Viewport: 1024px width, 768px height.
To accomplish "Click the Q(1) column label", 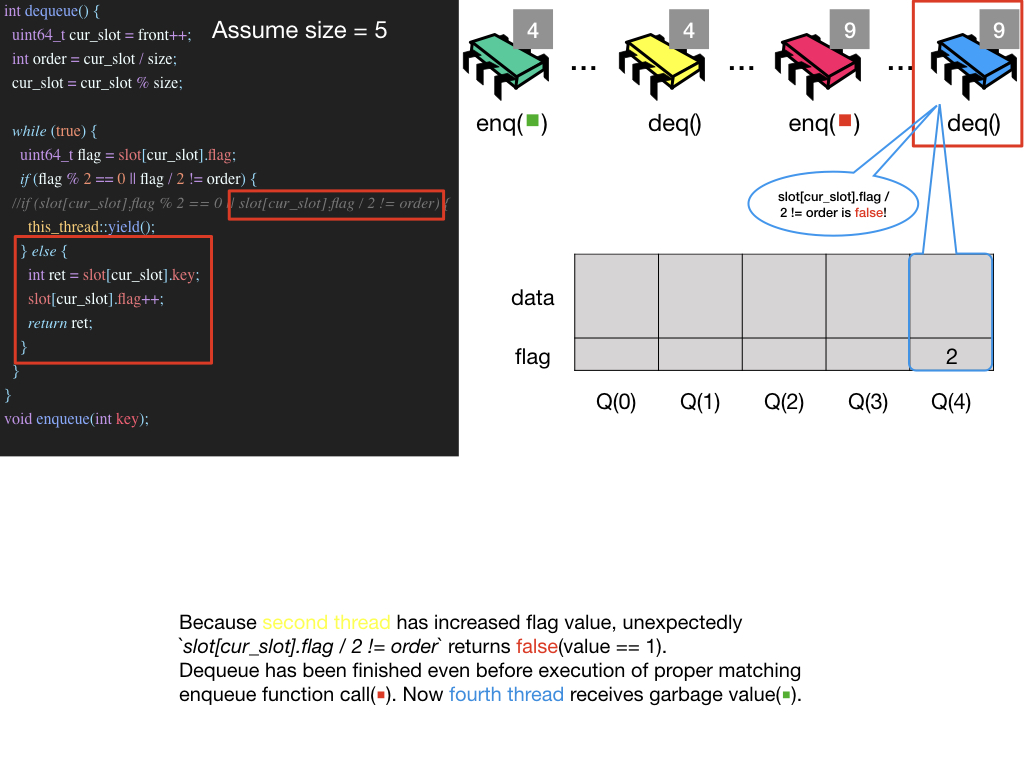I will 700,402.
